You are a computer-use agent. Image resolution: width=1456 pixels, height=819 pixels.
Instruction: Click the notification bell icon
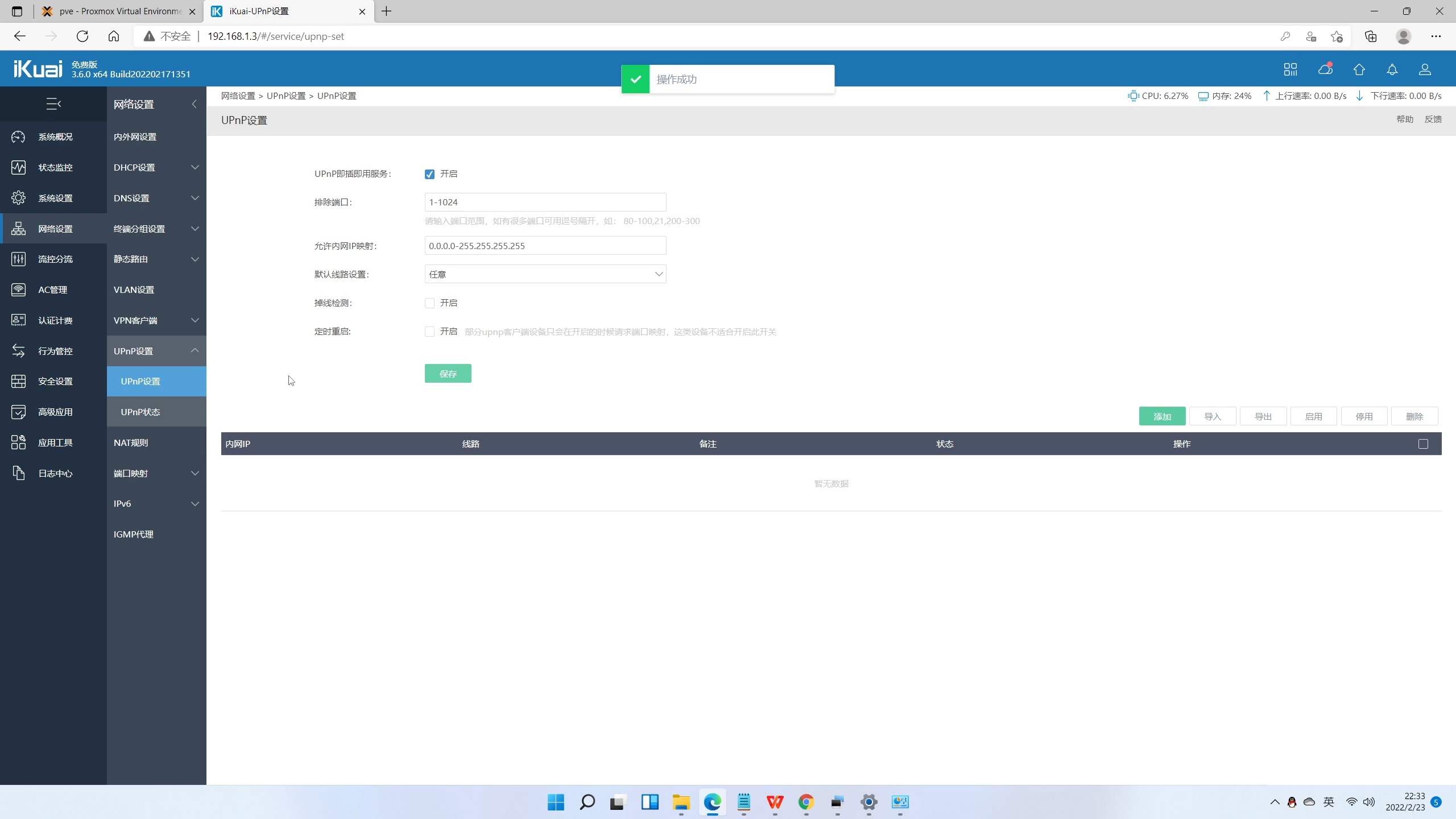[1392, 69]
